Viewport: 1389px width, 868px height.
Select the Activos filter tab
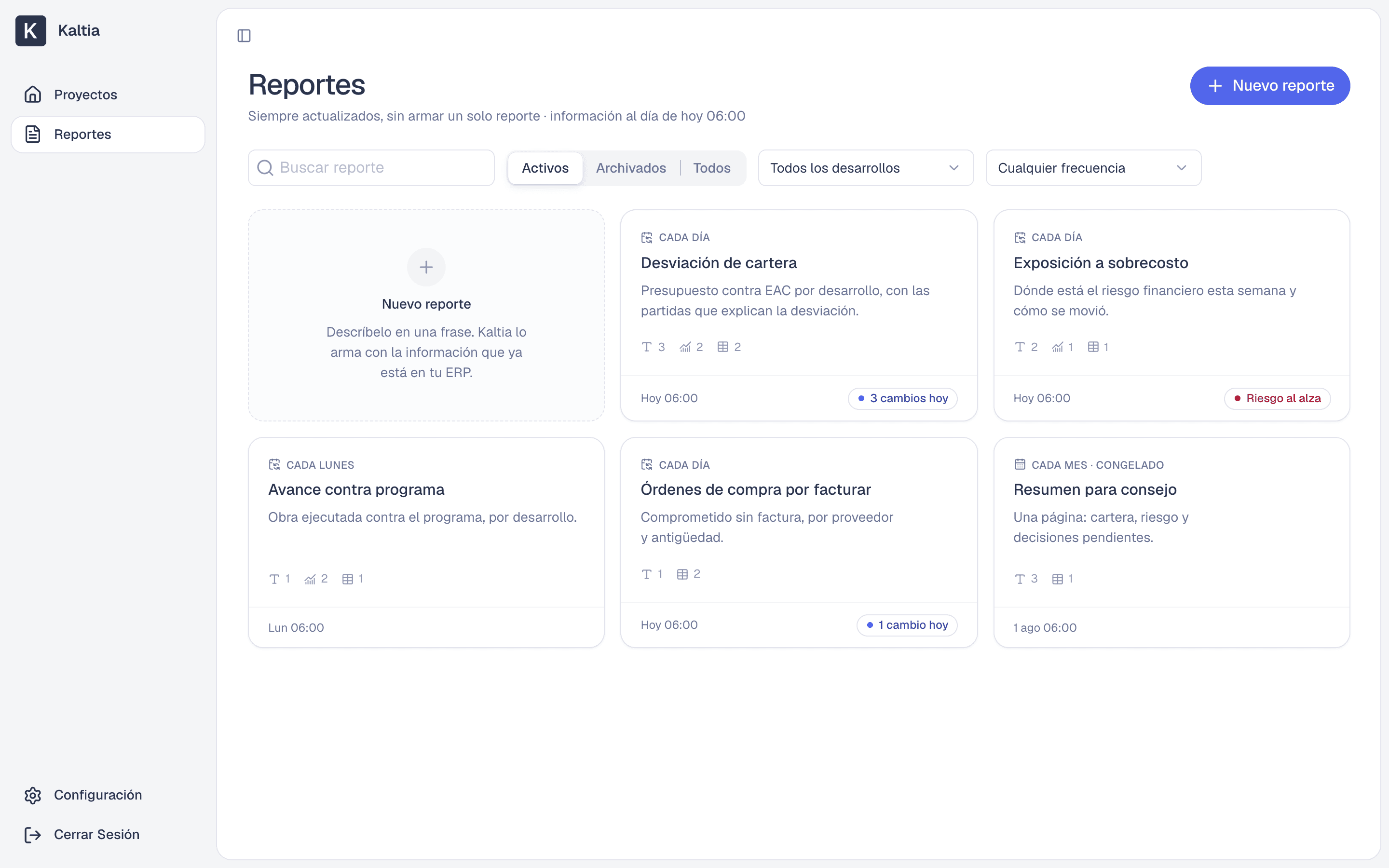(x=545, y=168)
